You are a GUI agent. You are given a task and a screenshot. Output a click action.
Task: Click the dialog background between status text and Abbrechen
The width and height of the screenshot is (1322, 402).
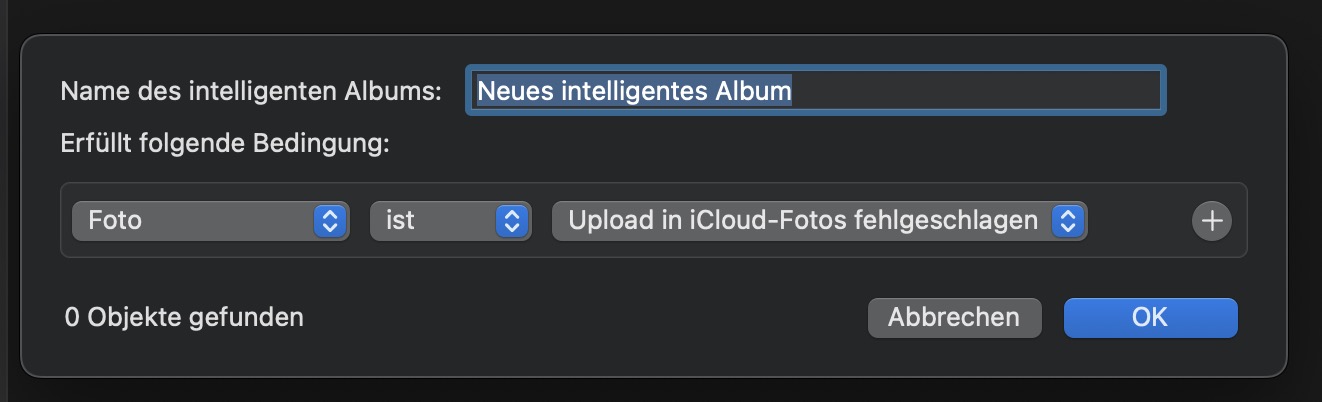coord(580,318)
